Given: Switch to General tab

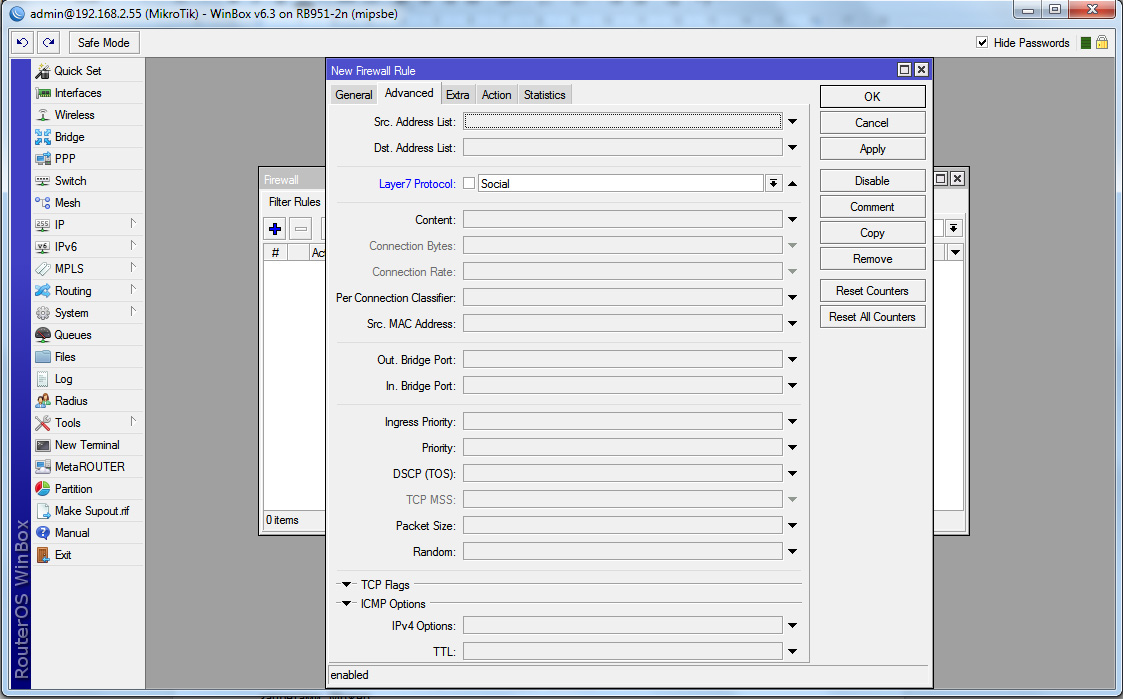Looking at the screenshot, I should 354,95.
